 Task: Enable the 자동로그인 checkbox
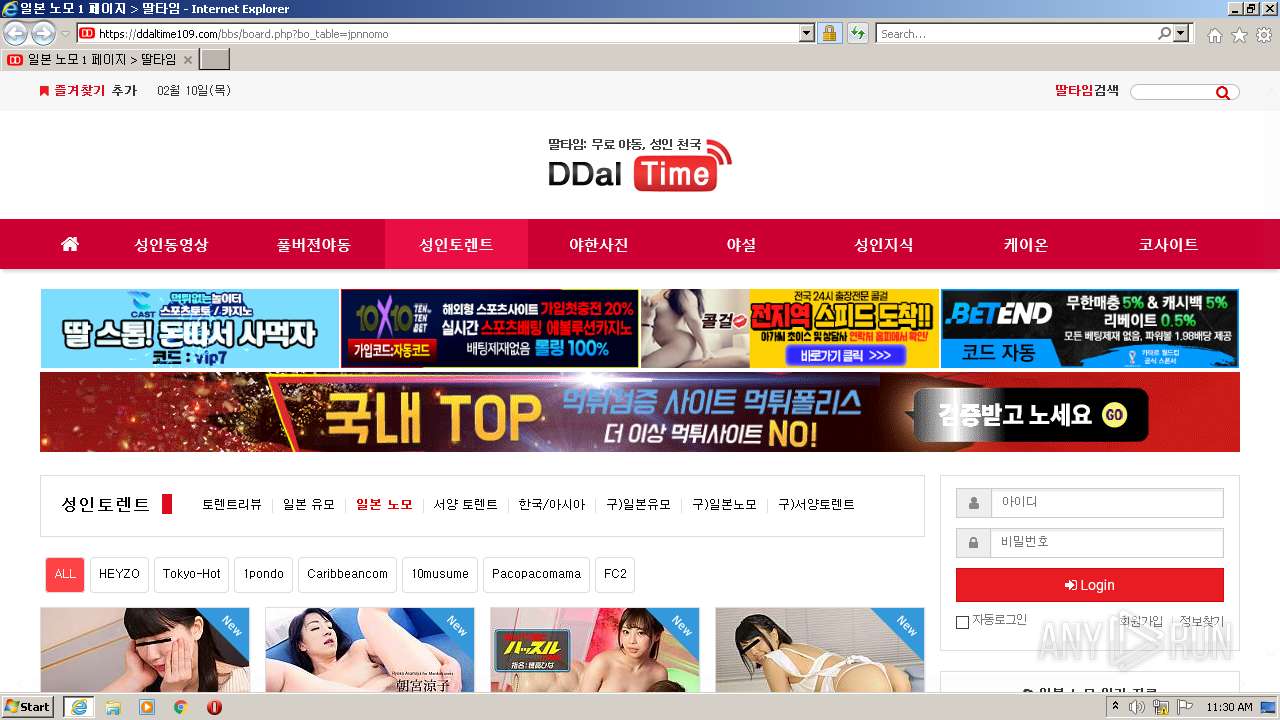click(962, 622)
